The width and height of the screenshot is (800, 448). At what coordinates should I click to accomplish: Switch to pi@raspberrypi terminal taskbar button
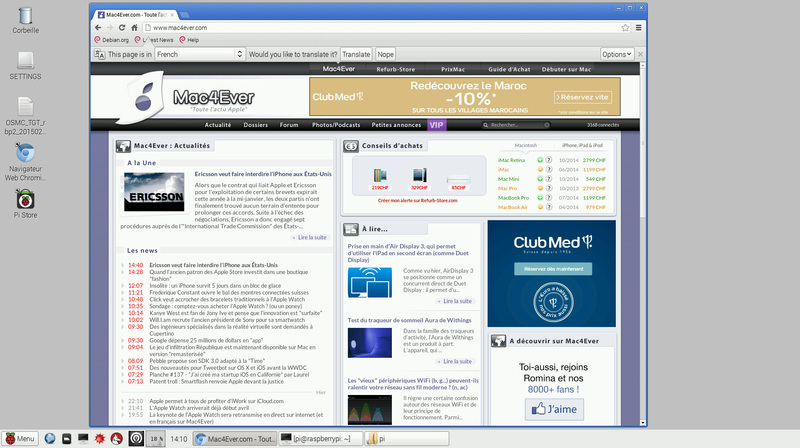point(321,438)
